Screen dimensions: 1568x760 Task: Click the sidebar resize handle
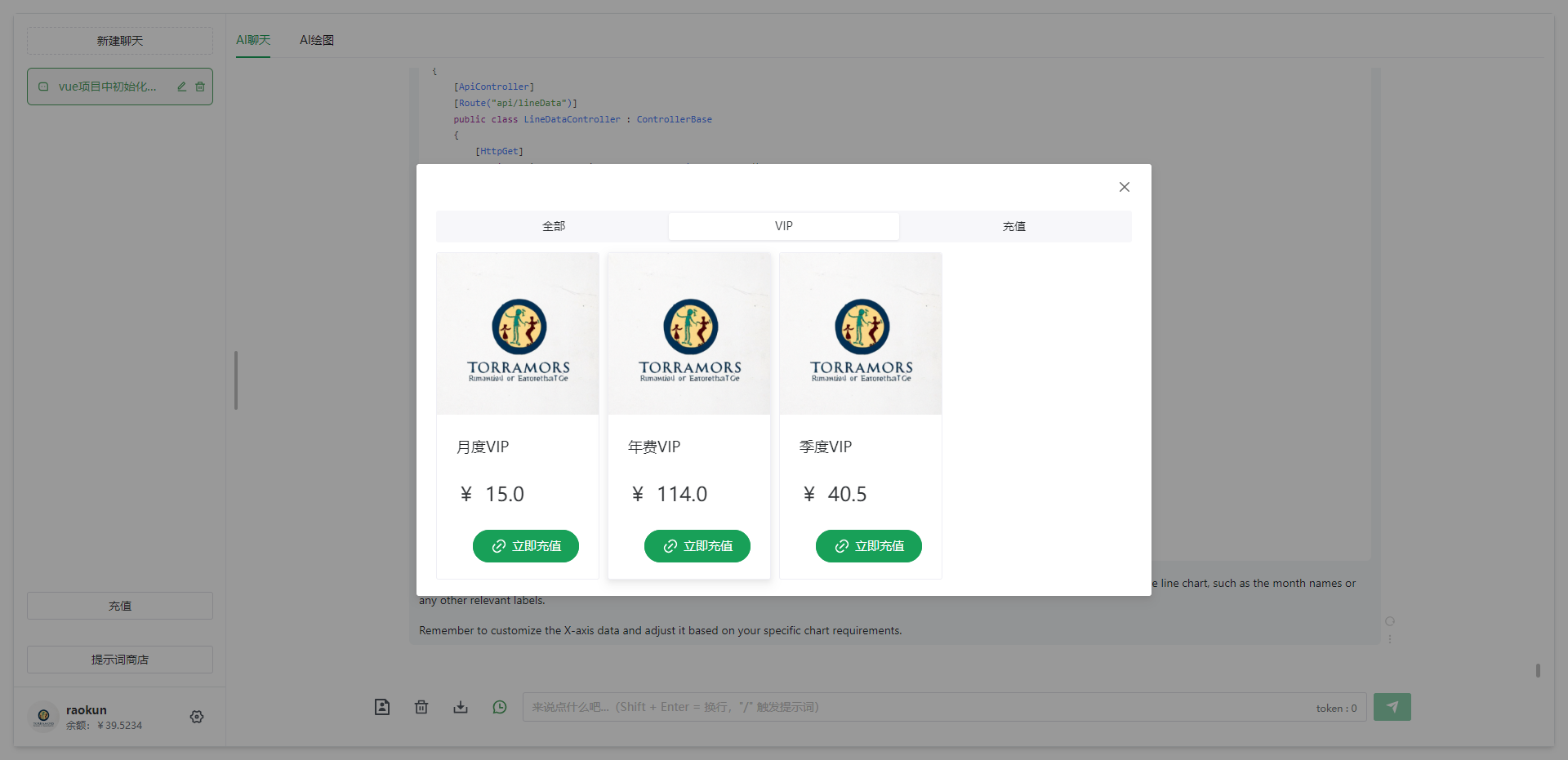point(236,380)
